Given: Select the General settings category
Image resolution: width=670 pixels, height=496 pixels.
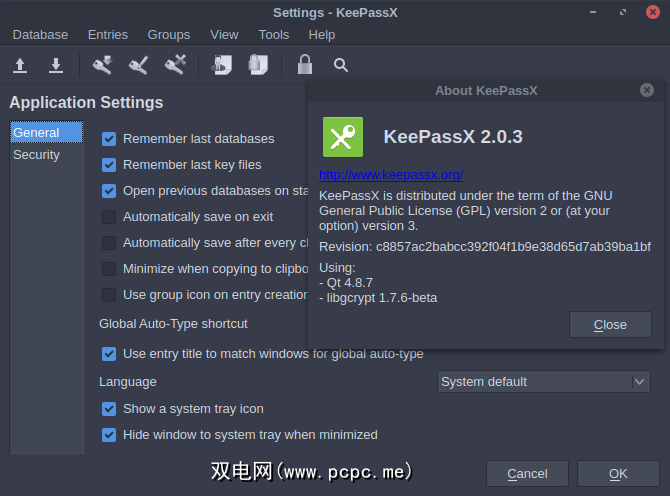Looking at the screenshot, I should (x=47, y=132).
